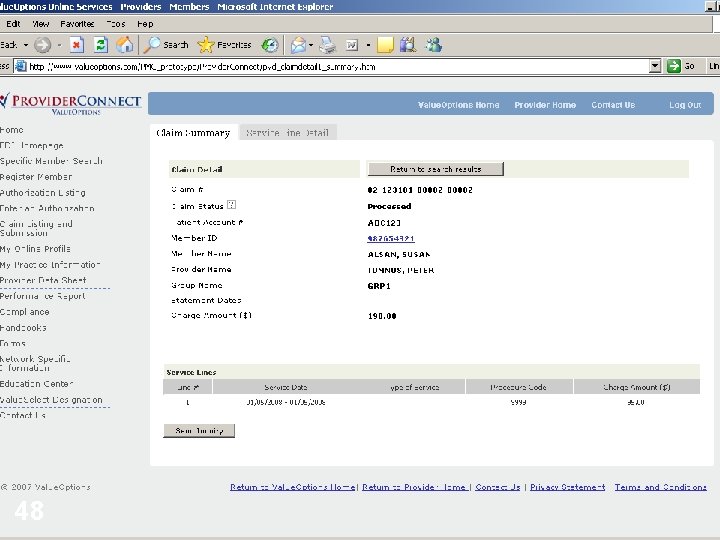Open Mail icon dropdown arrow
Viewport: 720px width, 540px height.
point(311,45)
